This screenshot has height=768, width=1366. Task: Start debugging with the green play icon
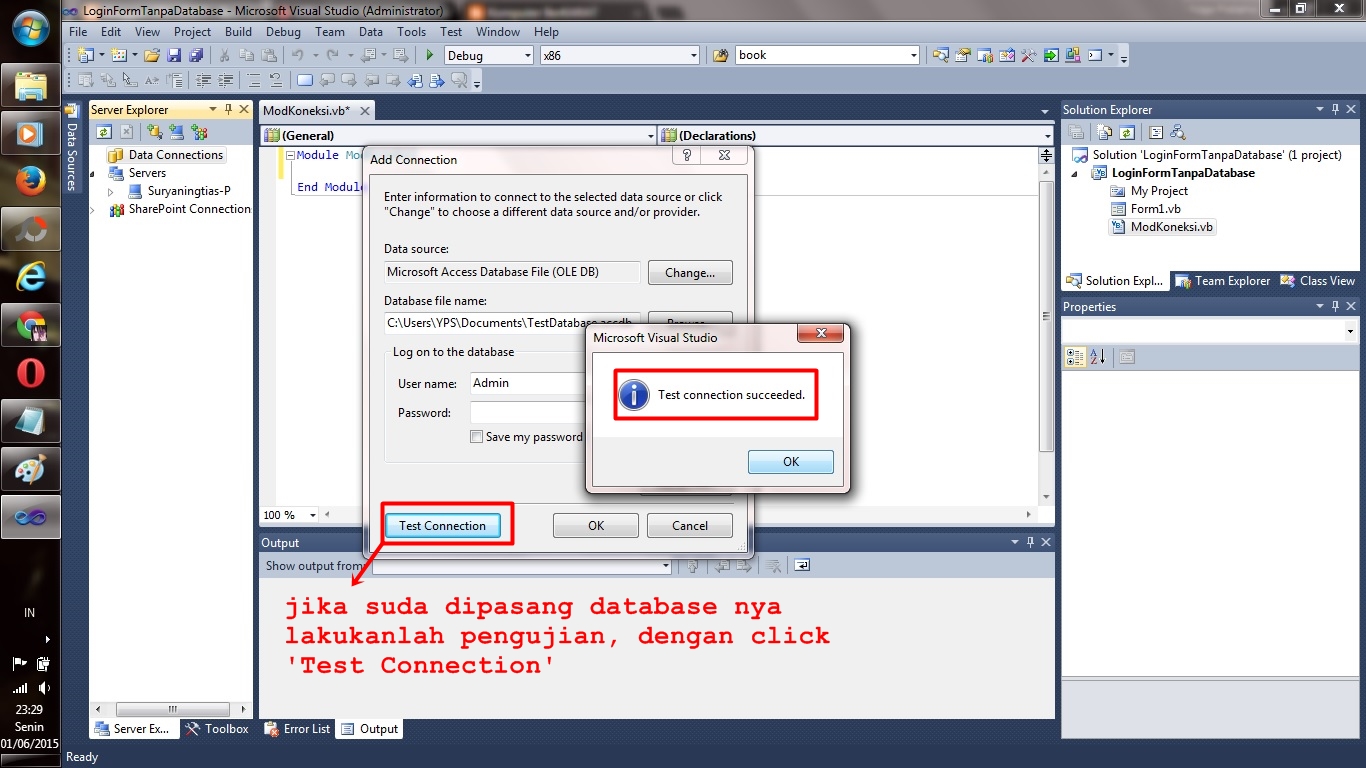[x=430, y=56]
